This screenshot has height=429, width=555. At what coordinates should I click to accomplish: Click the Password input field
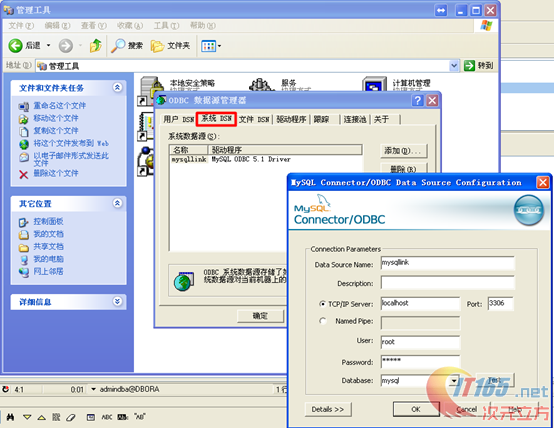pos(420,361)
